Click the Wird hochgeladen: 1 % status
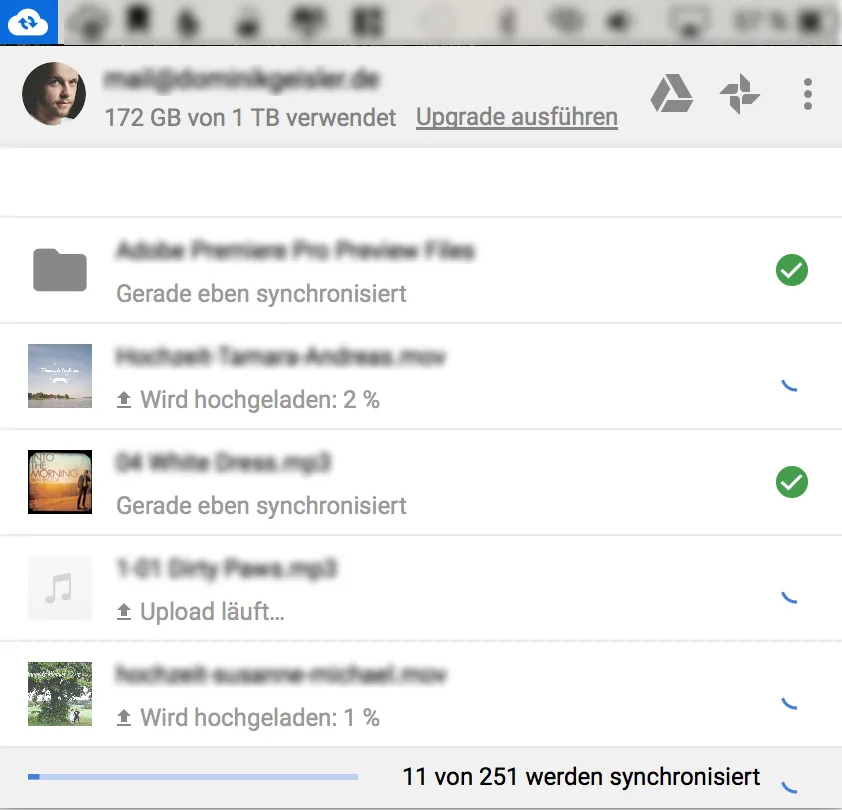Image resolution: width=842 pixels, height=810 pixels. (259, 718)
